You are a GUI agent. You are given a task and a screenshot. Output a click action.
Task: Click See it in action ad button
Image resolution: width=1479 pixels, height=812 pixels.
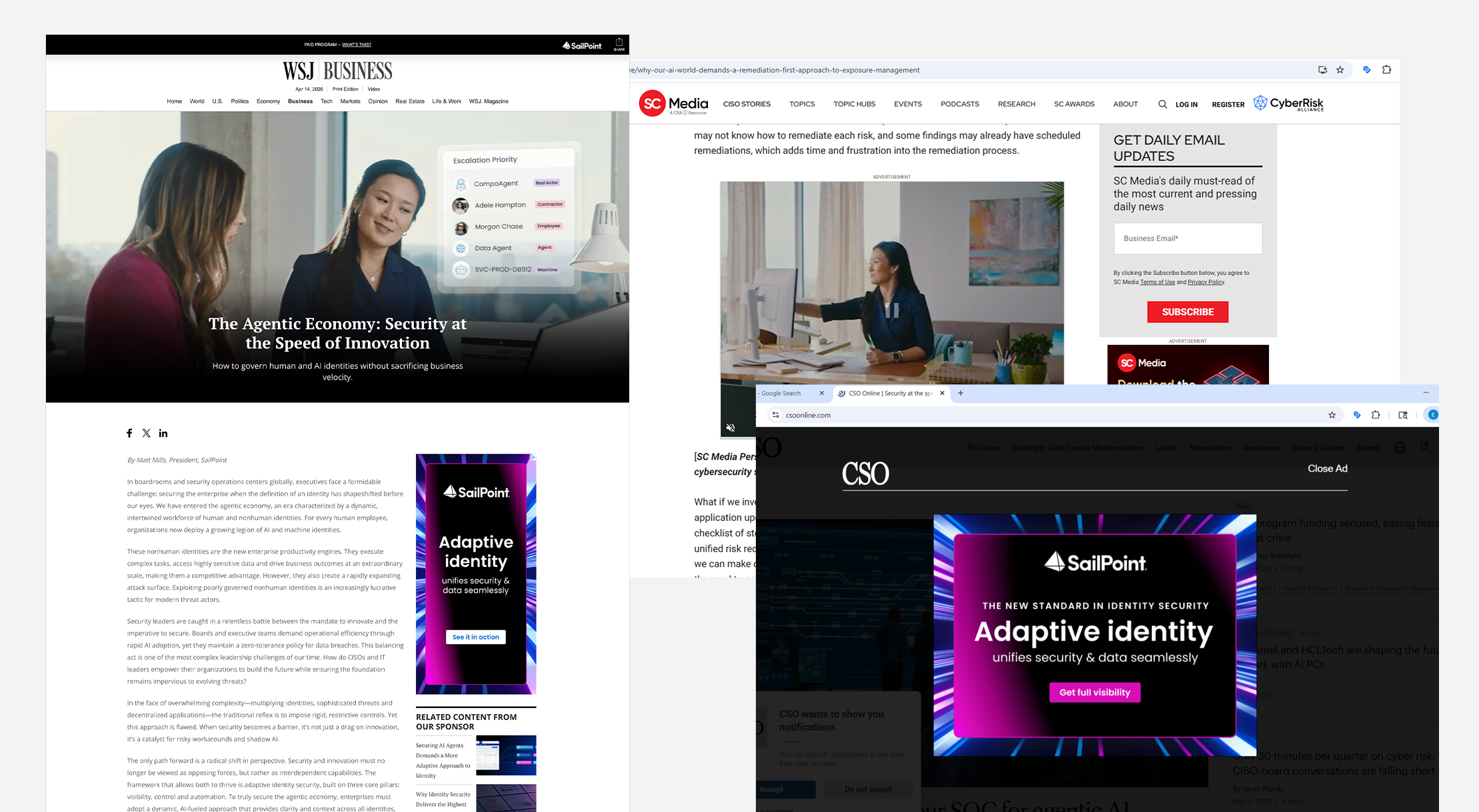click(476, 637)
